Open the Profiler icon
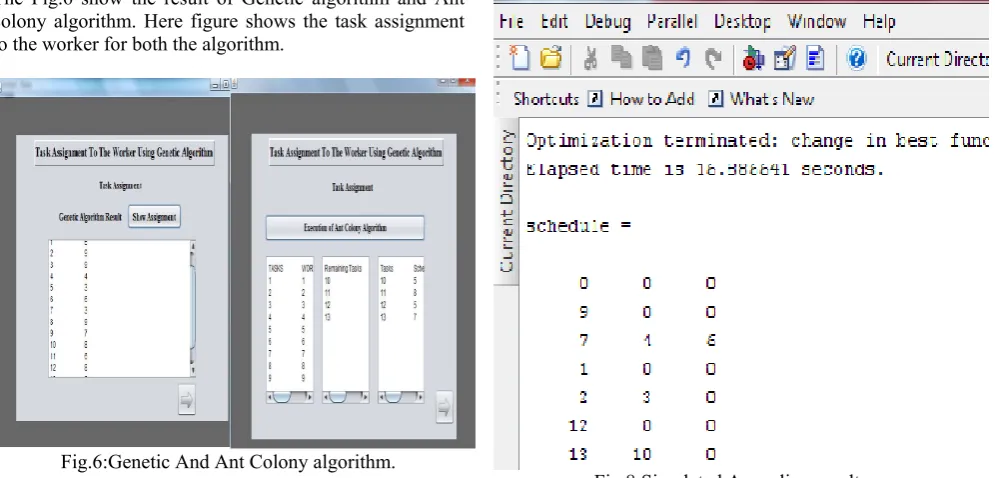This screenshot has height=478, width=995. pos(815,59)
